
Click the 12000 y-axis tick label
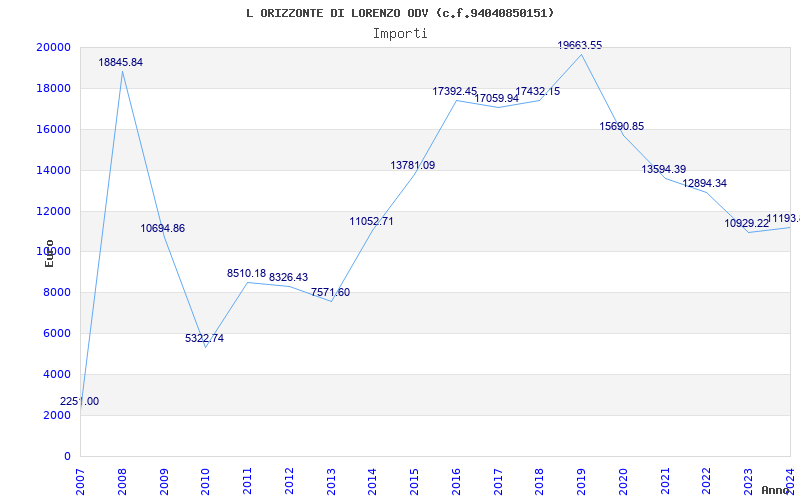tap(54, 211)
